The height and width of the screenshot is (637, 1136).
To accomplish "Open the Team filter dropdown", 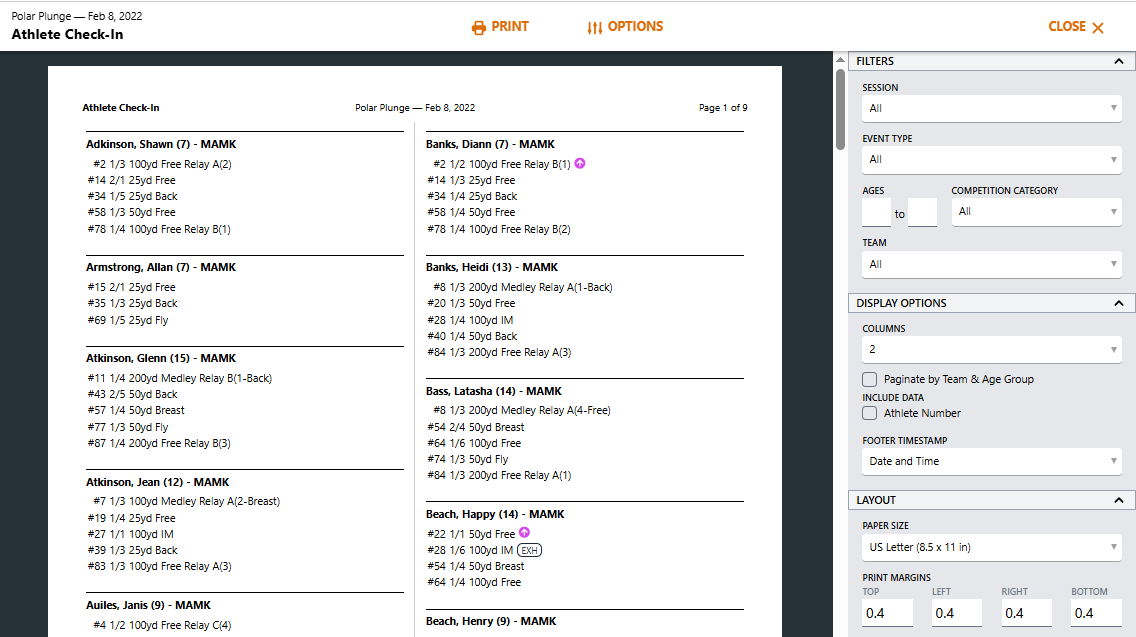I will pyautogui.click(x=991, y=264).
